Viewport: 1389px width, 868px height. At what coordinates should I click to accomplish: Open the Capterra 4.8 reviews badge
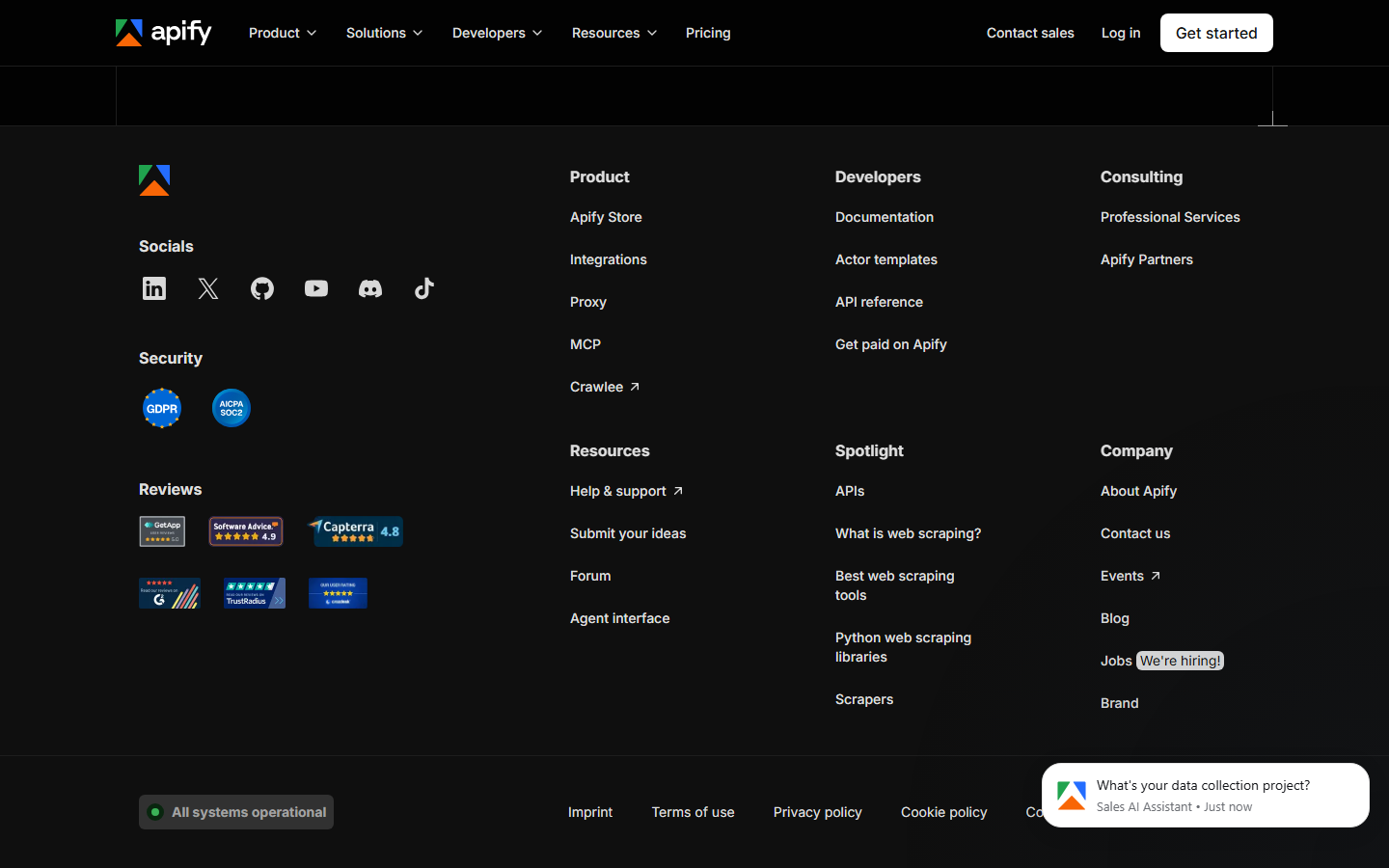355,531
